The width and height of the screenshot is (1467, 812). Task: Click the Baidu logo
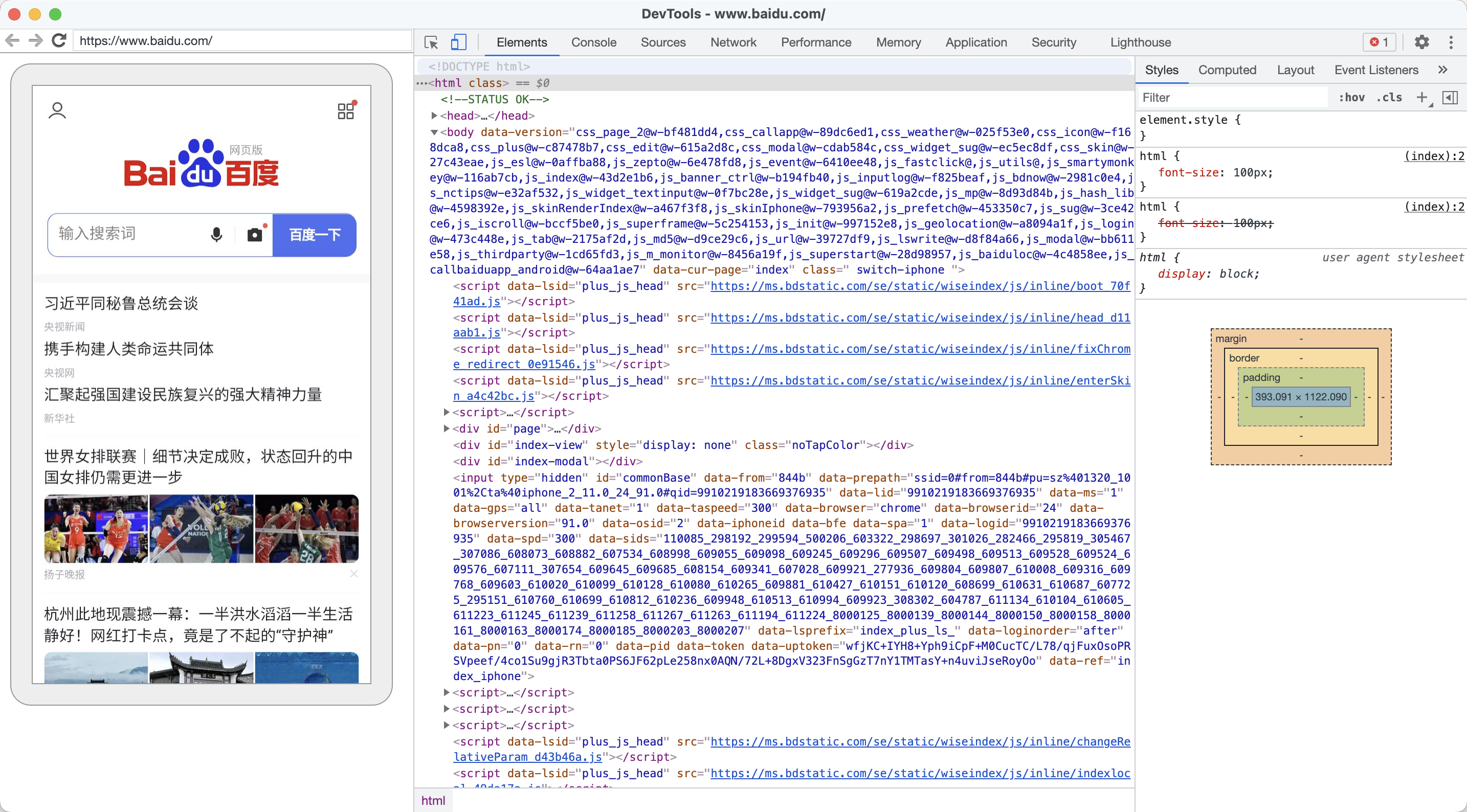[201, 164]
